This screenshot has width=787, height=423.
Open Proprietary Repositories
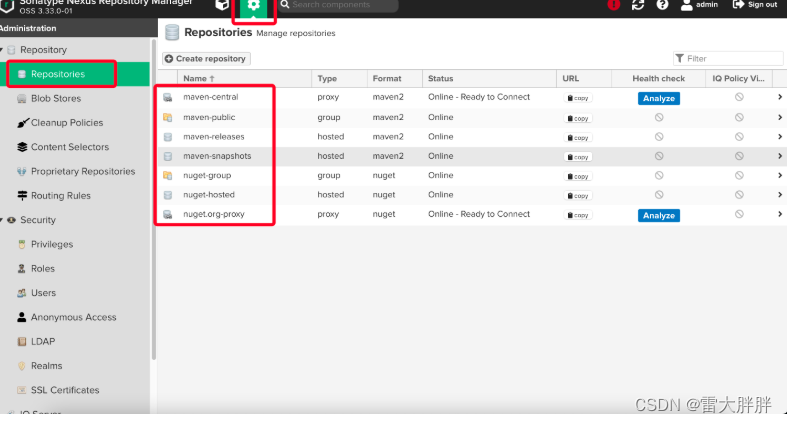83,172
